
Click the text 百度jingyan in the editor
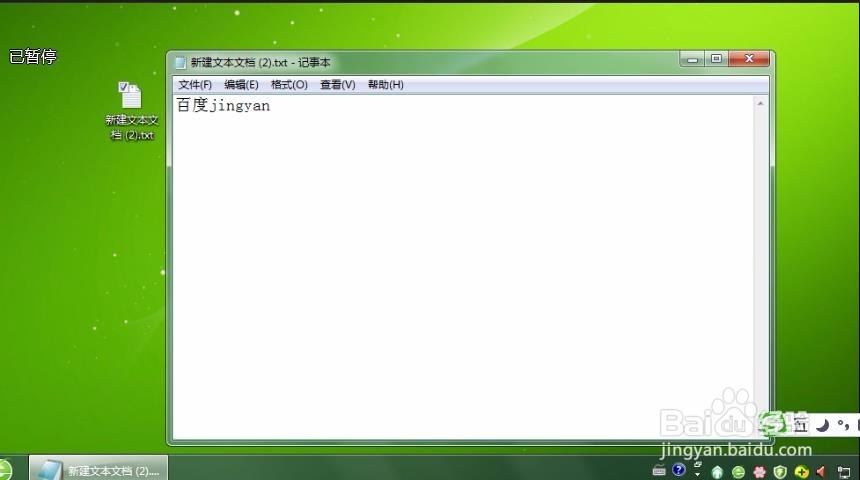click(x=223, y=105)
